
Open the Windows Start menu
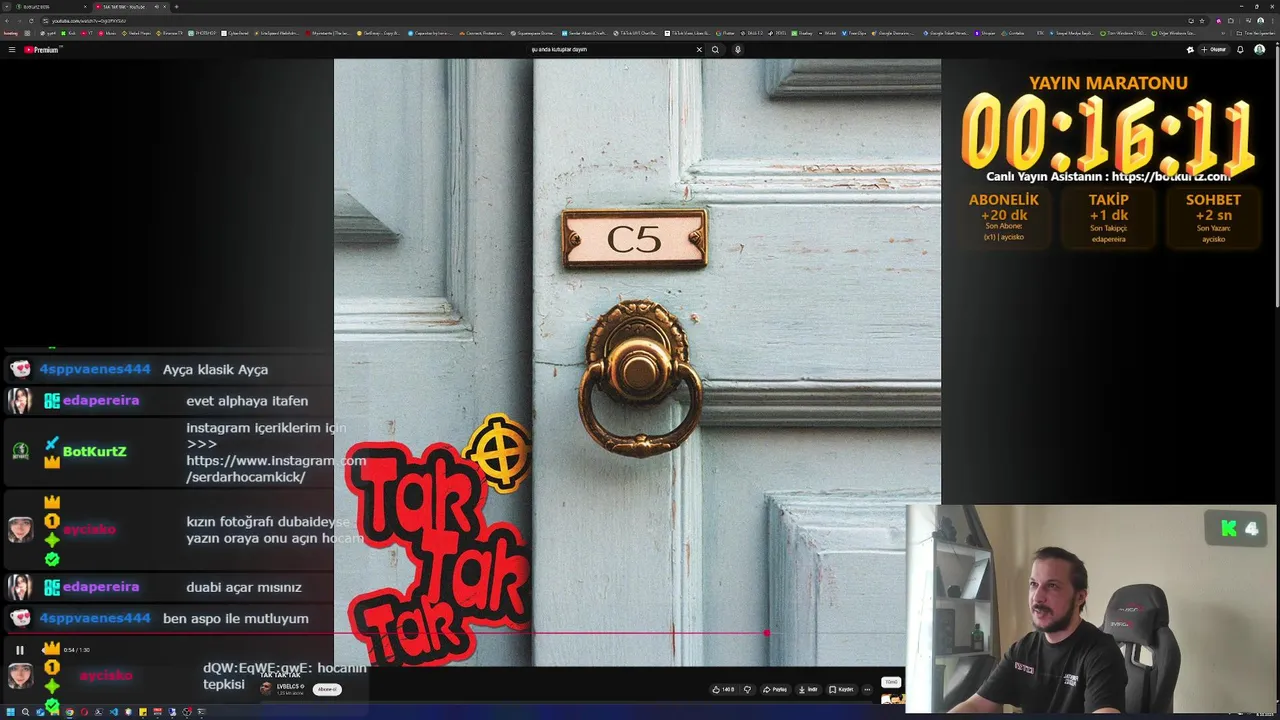click(x=10, y=712)
